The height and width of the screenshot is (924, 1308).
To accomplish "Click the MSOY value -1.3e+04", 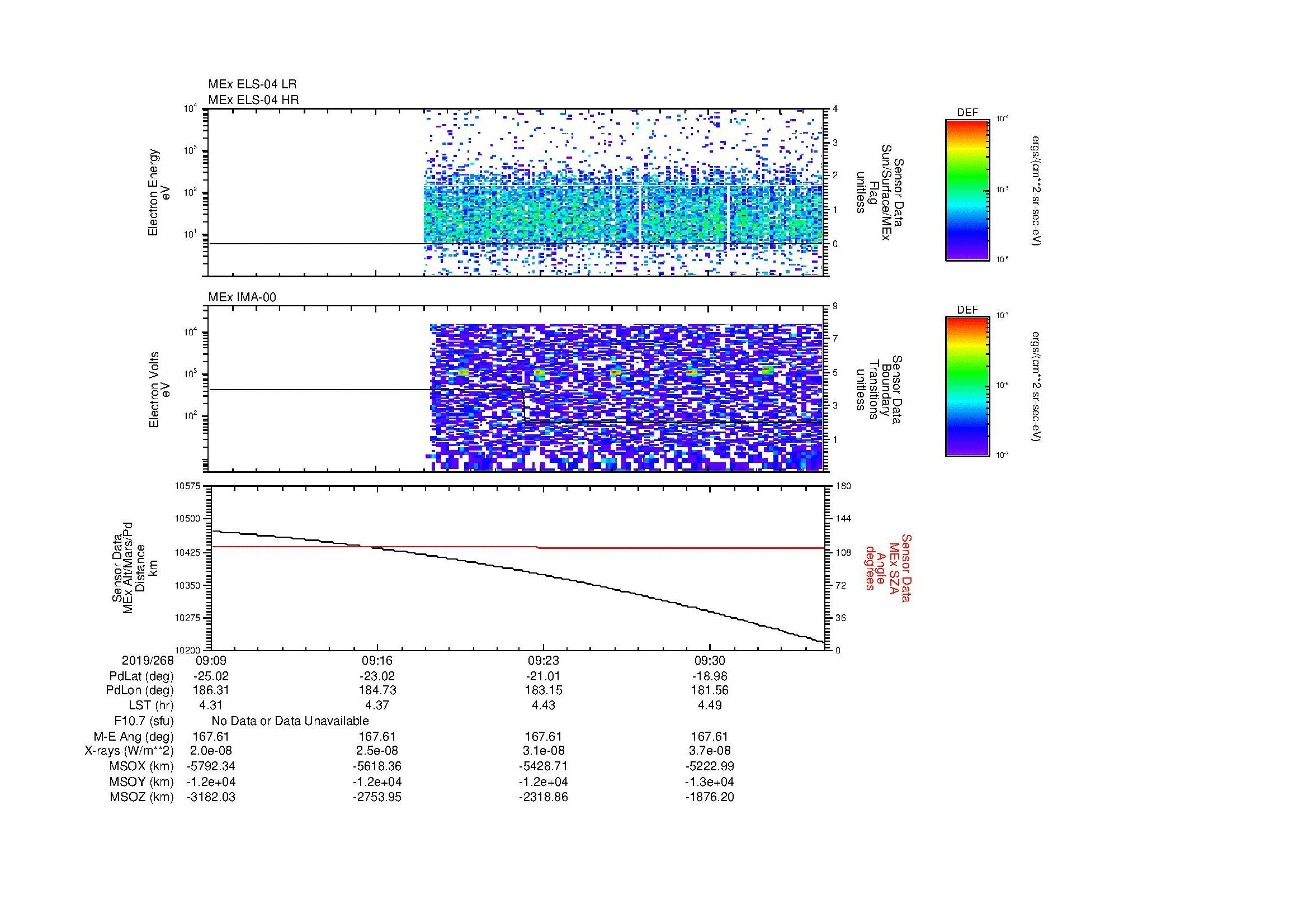I will pyautogui.click(x=710, y=781).
